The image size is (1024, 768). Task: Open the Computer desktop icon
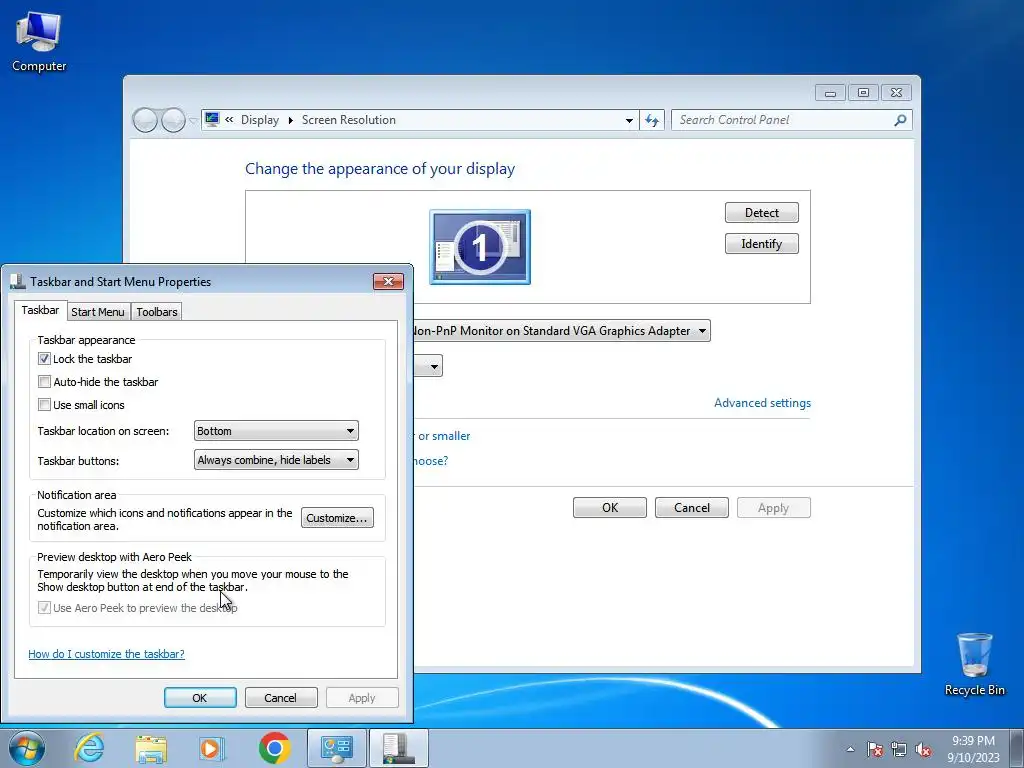[x=39, y=42]
